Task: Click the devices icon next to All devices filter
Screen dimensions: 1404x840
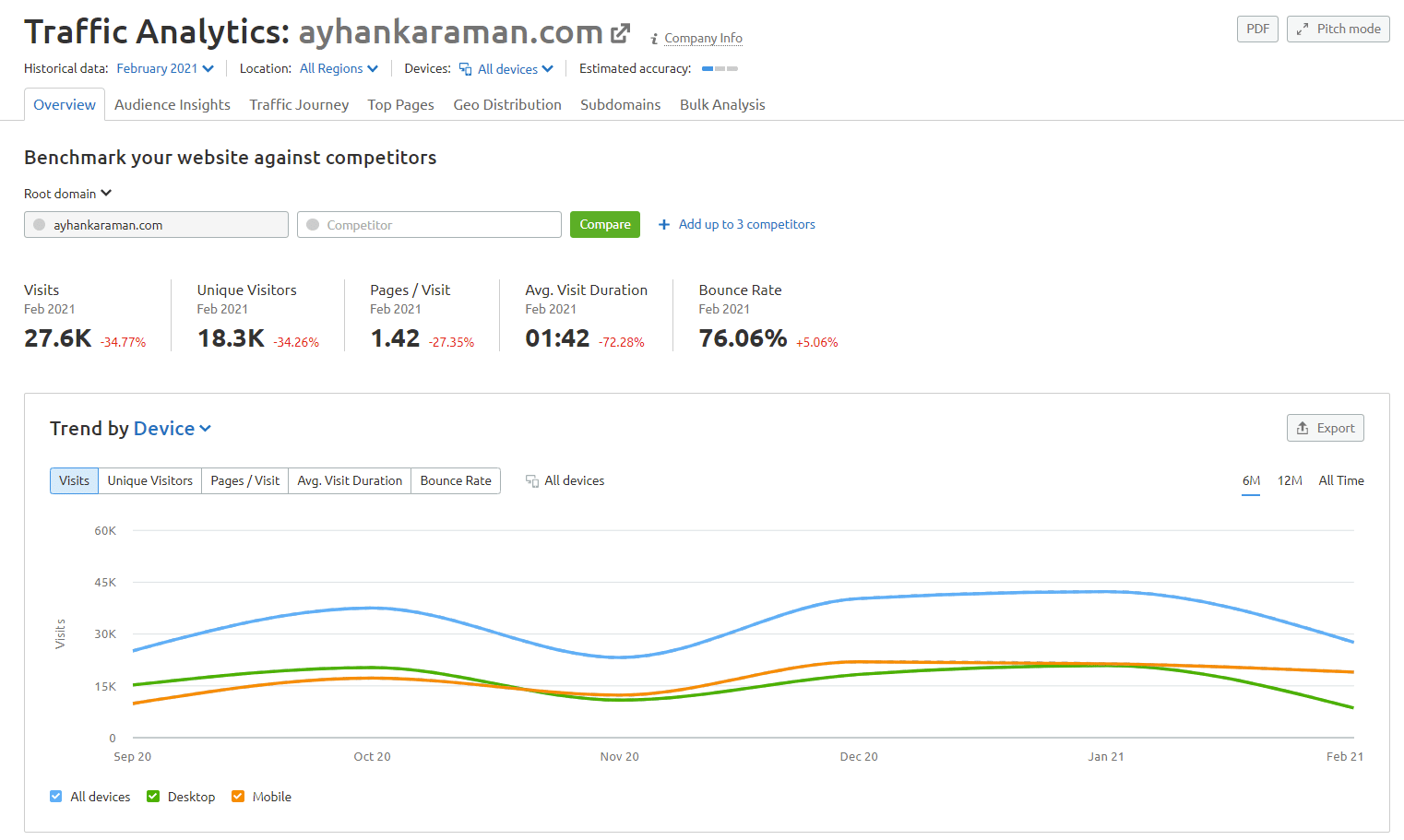Action: (466, 69)
